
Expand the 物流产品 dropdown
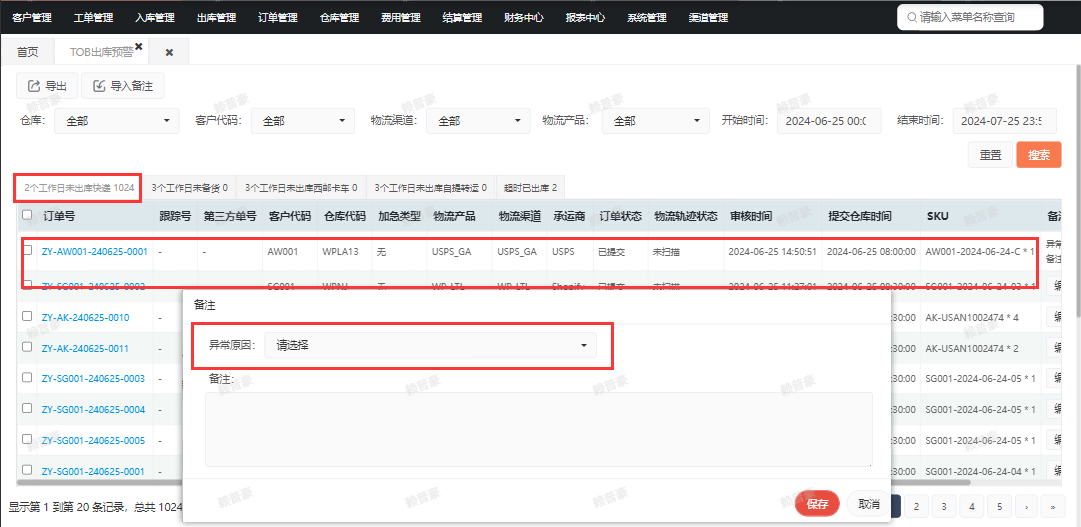click(656, 121)
